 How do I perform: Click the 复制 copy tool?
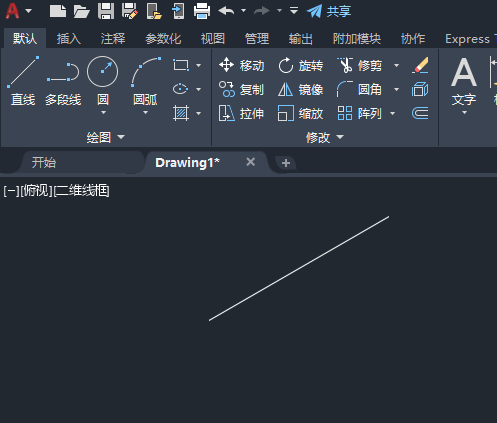click(x=242, y=89)
